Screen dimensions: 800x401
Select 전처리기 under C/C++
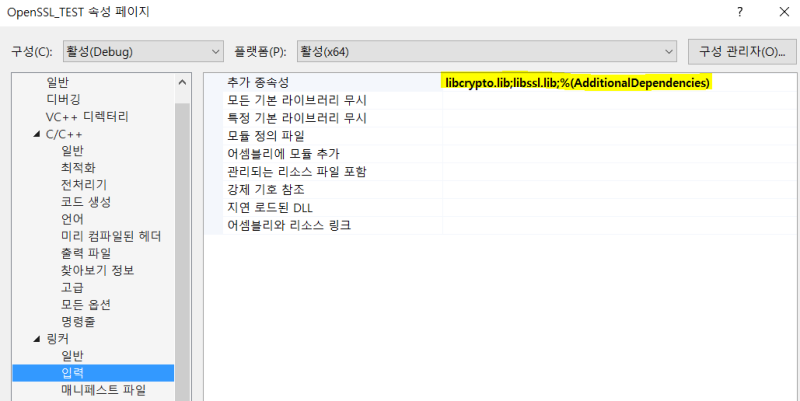pyautogui.click(x=84, y=185)
